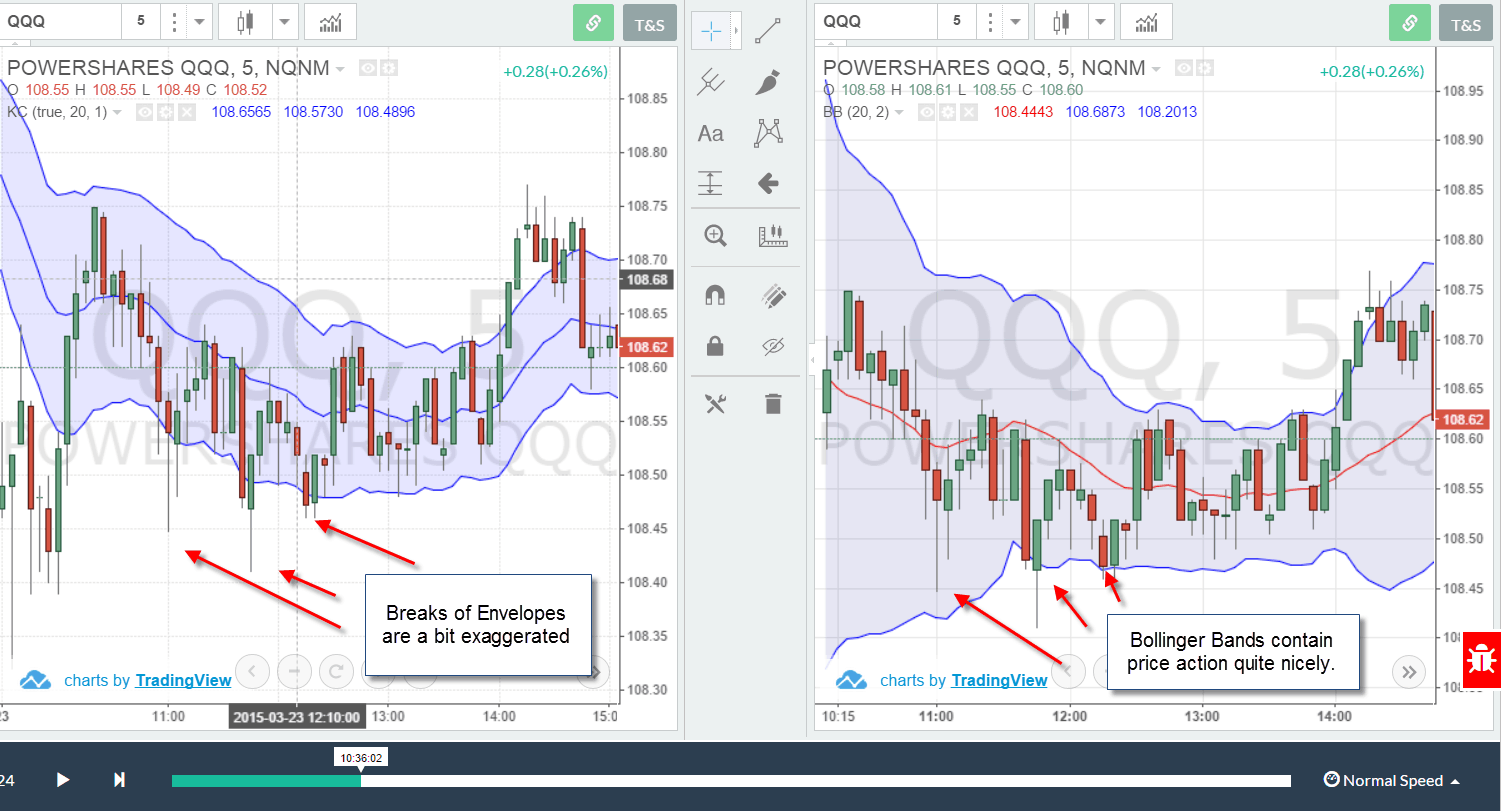1501x811 pixels.
Task: Play the market replay
Action: 63,780
